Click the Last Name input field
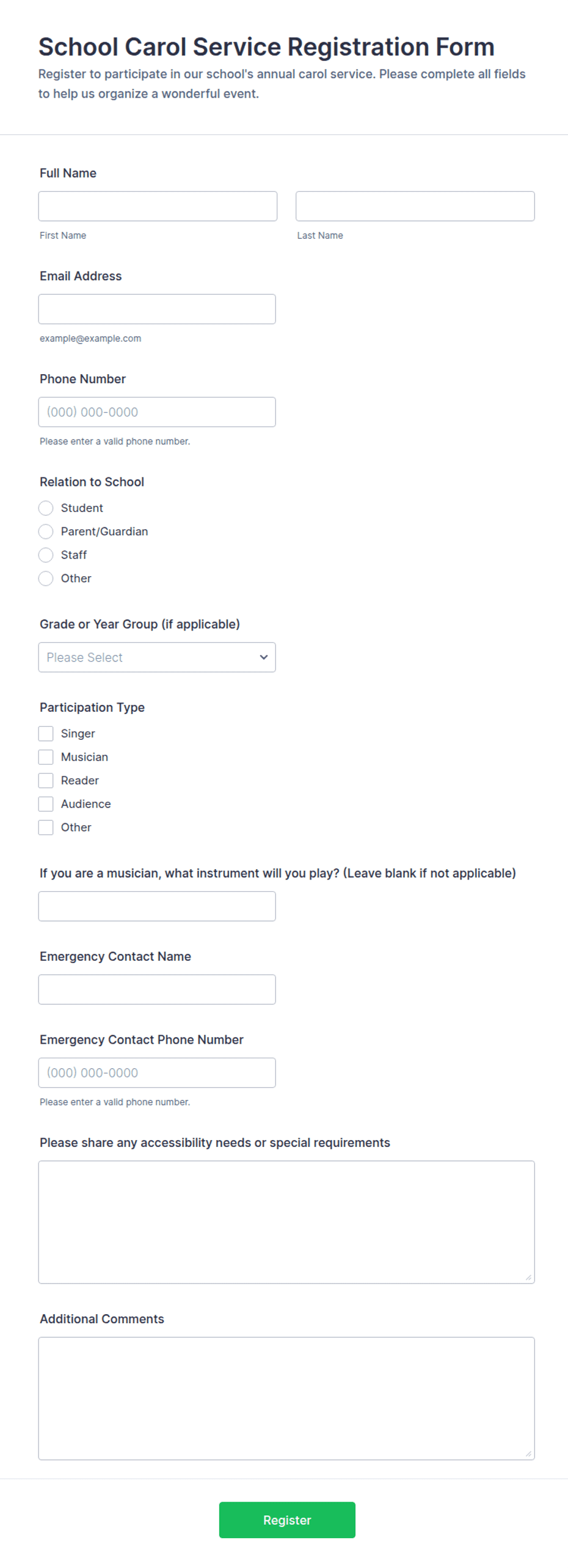Image resolution: width=568 pixels, height=1568 pixels. [415, 206]
